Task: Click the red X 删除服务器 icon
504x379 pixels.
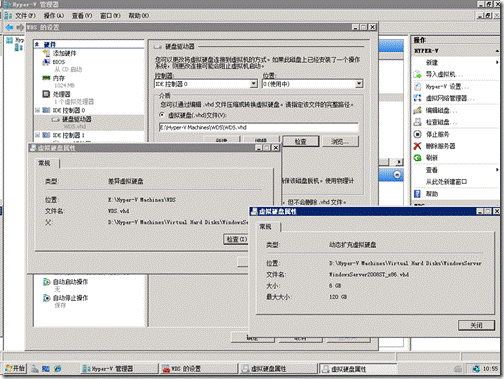Action: click(x=417, y=146)
